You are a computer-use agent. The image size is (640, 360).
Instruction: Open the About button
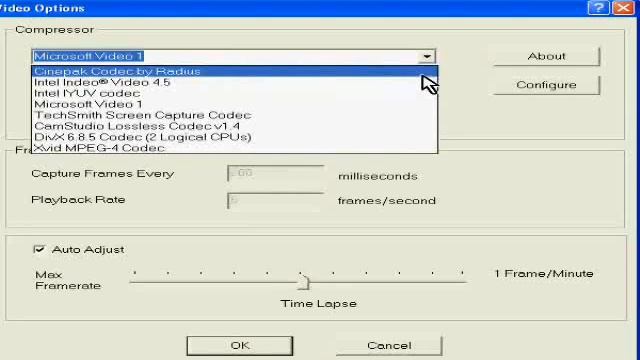pos(547,56)
